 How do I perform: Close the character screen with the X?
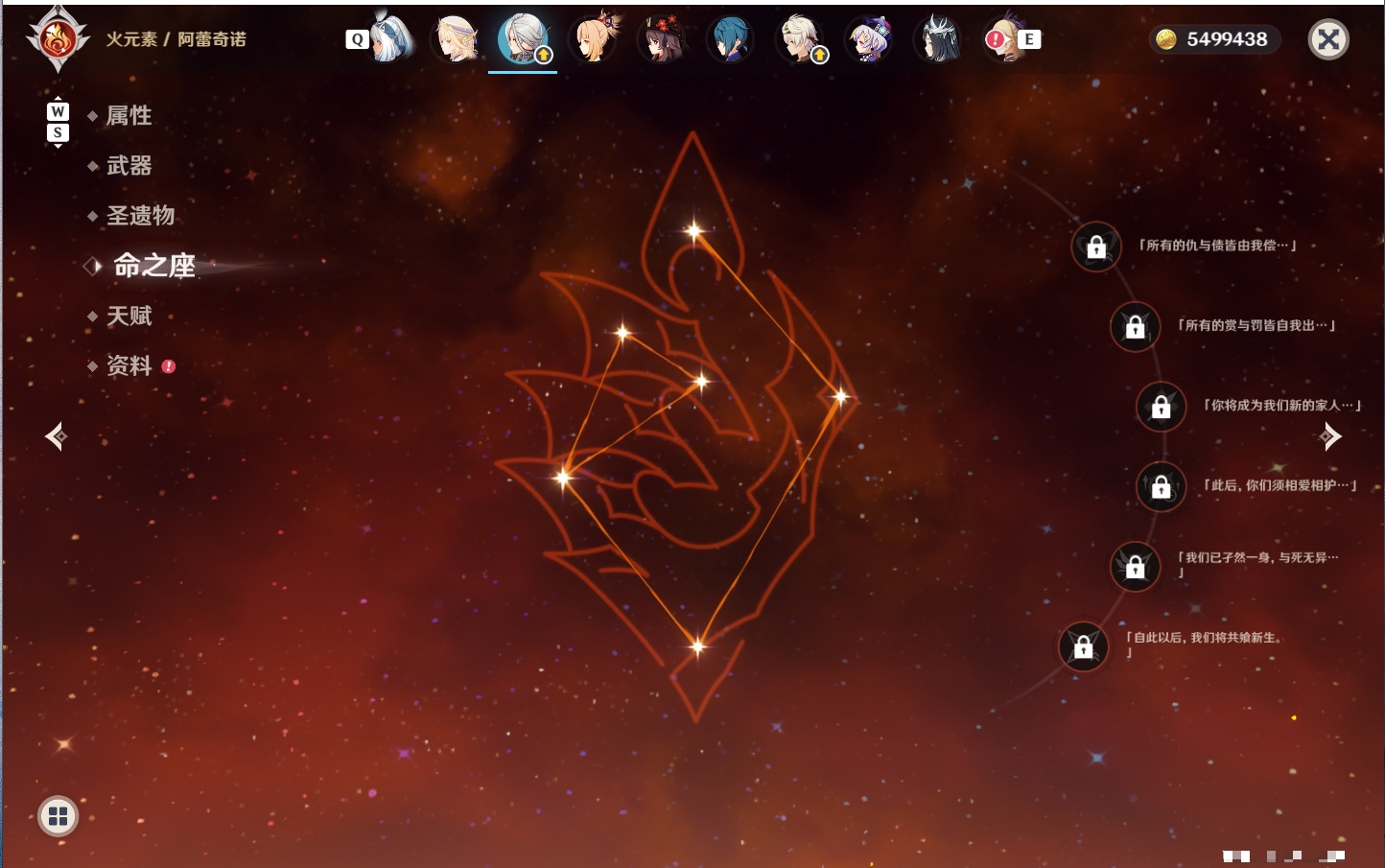click(x=1328, y=39)
